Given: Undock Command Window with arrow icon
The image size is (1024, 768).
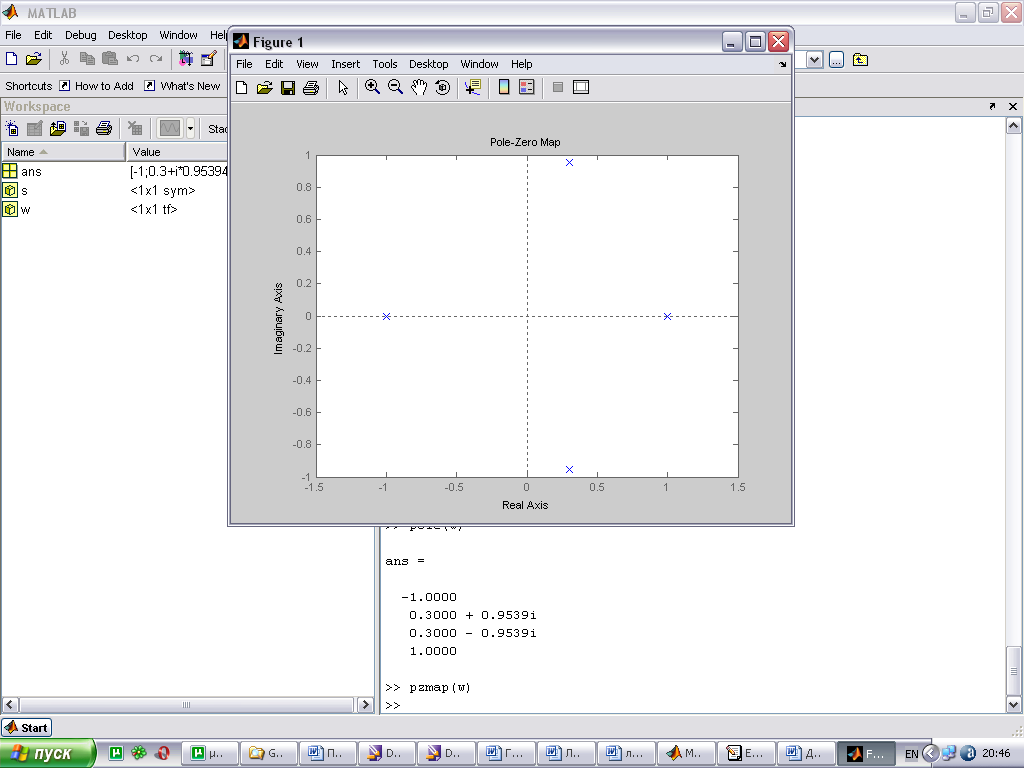Looking at the screenshot, I should pos(992,106).
